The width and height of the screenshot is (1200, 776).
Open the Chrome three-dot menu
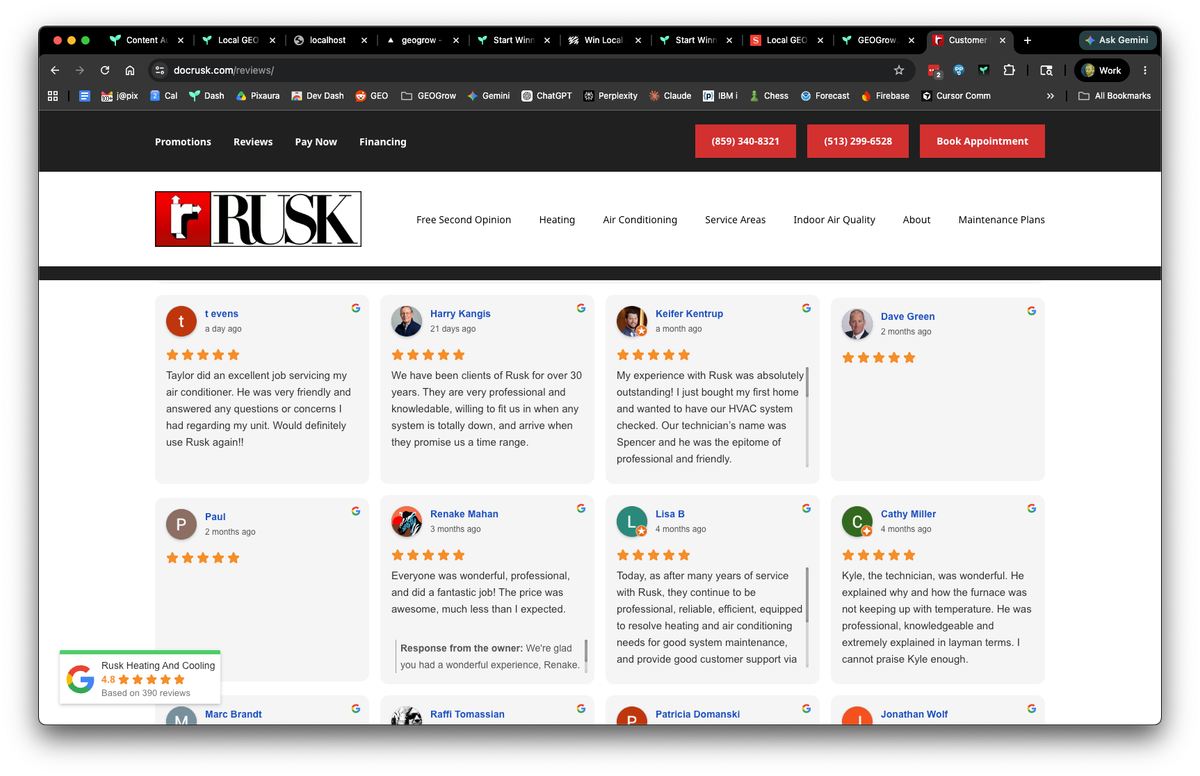tap(1145, 71)
